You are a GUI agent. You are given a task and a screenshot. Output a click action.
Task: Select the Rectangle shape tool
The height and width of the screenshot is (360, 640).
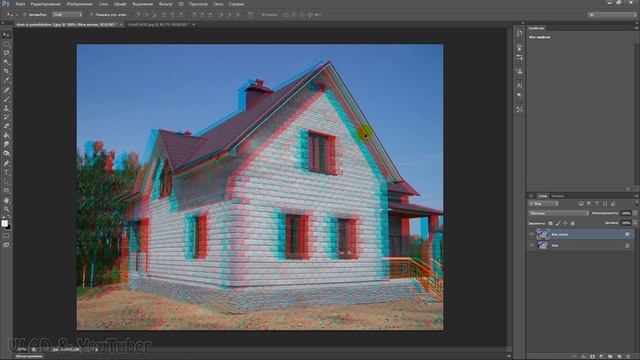[6, 191]
